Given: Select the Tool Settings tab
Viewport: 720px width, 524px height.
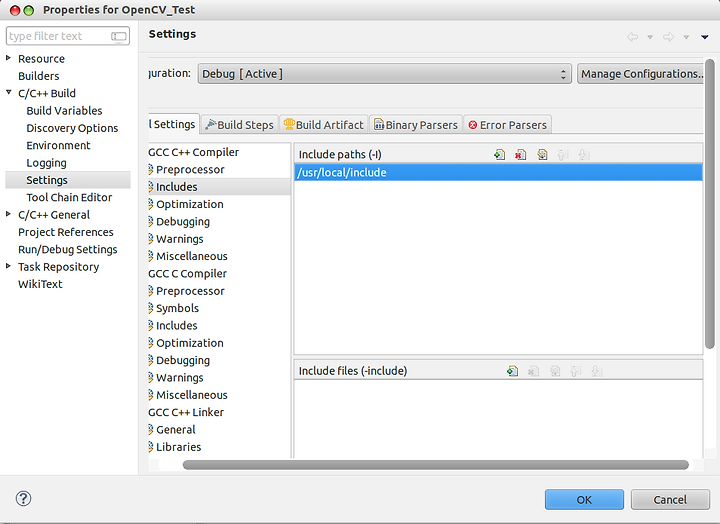Looking at the screenshot, I should click(x=174, y=124).
